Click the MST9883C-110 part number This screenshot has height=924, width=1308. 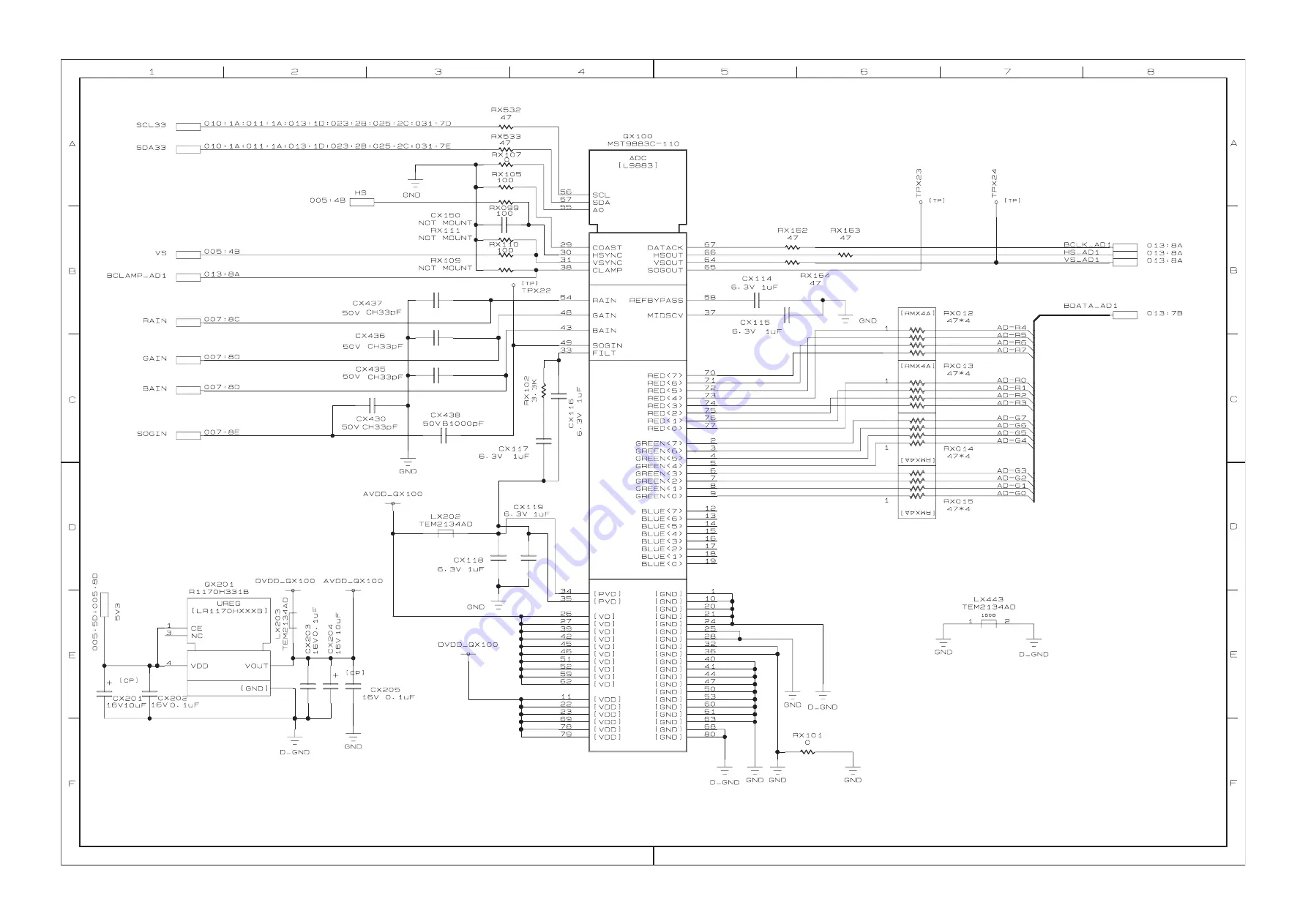click(x=643, y=144)
